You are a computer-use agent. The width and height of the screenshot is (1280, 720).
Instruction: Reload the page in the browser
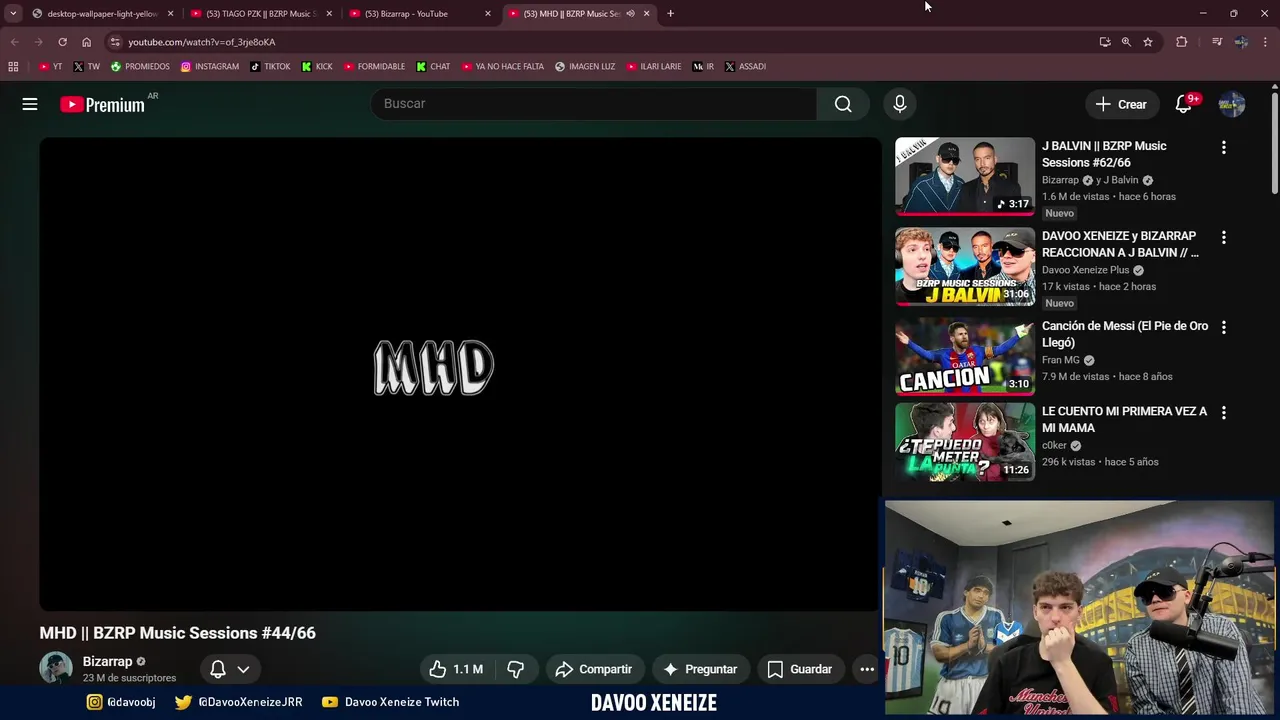point(62,42)
